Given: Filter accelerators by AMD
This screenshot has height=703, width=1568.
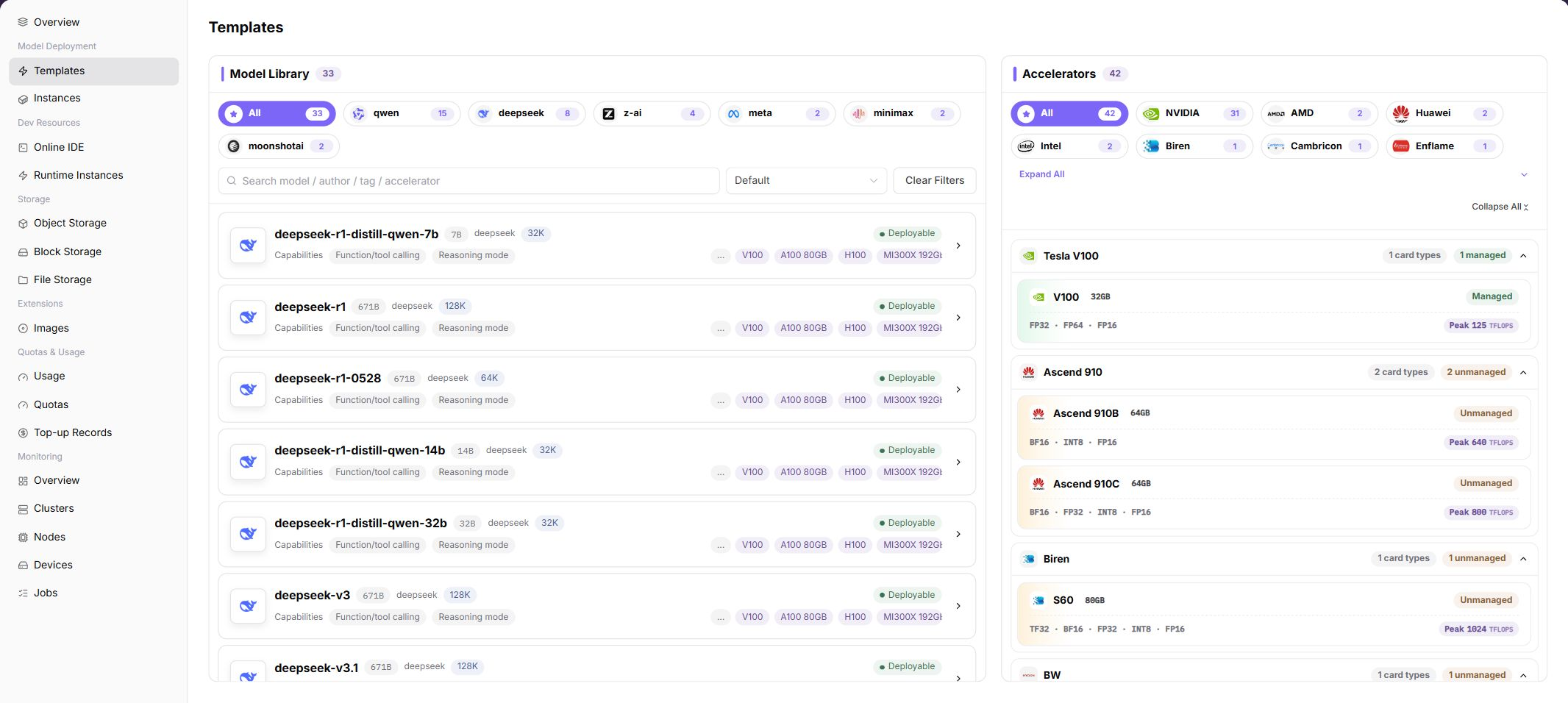Looking at the screenshot, I should click(1319, 114).
